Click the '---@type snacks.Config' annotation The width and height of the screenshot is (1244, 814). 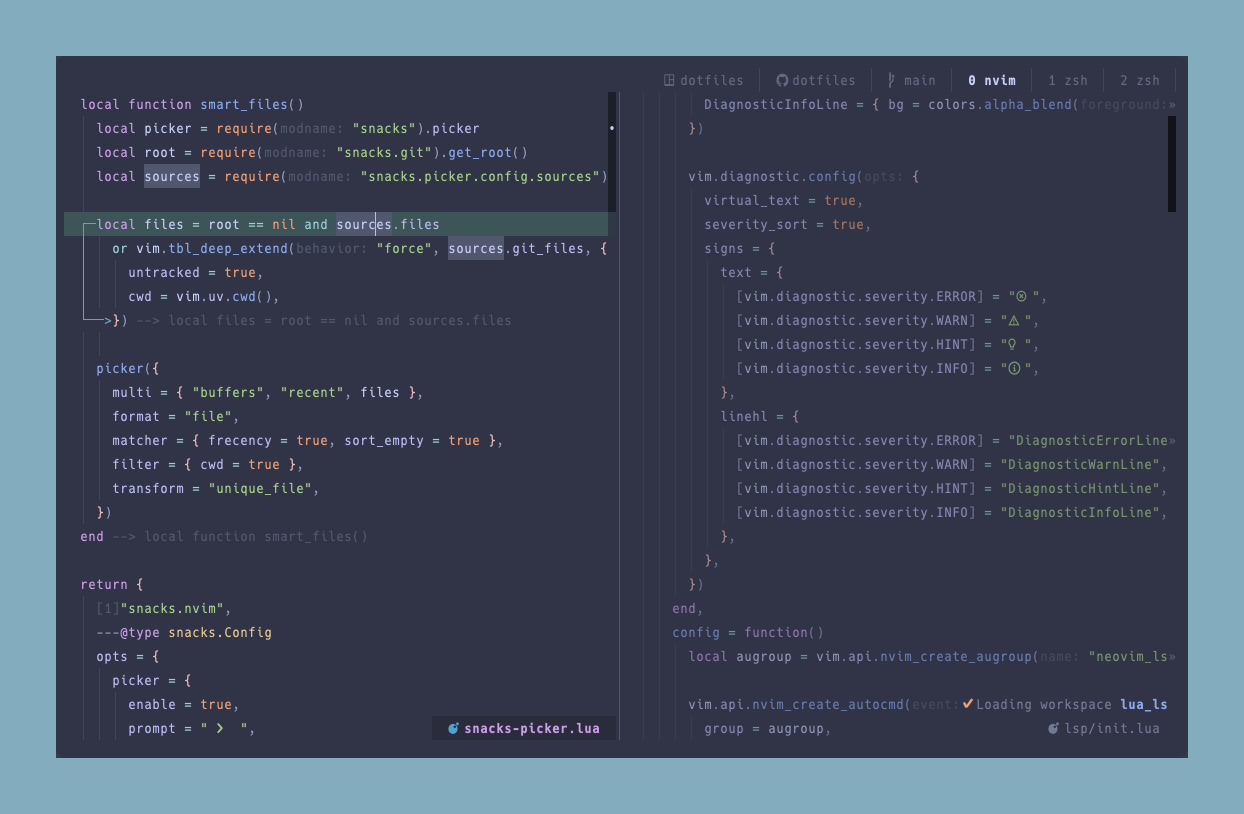tap(184, 632)
